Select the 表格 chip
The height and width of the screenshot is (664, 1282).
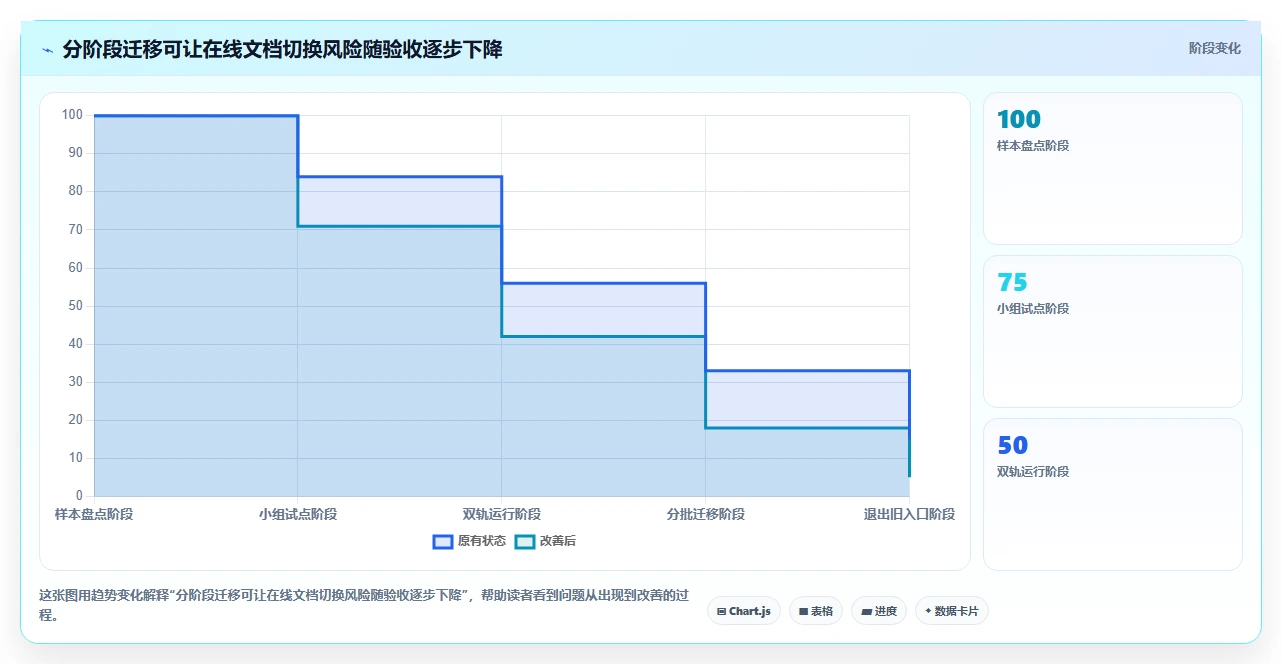[816, 611]
